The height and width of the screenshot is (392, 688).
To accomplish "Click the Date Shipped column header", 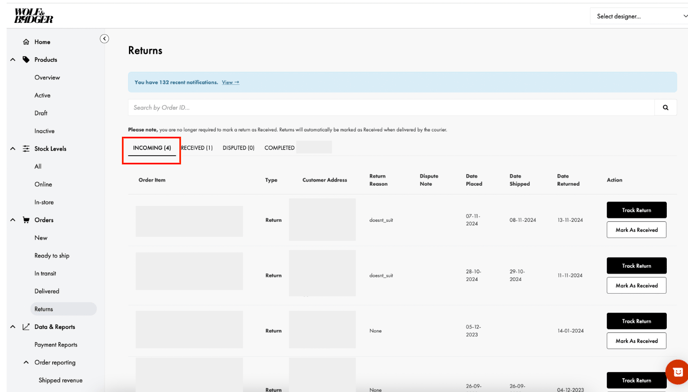I will tap(520, 180).
